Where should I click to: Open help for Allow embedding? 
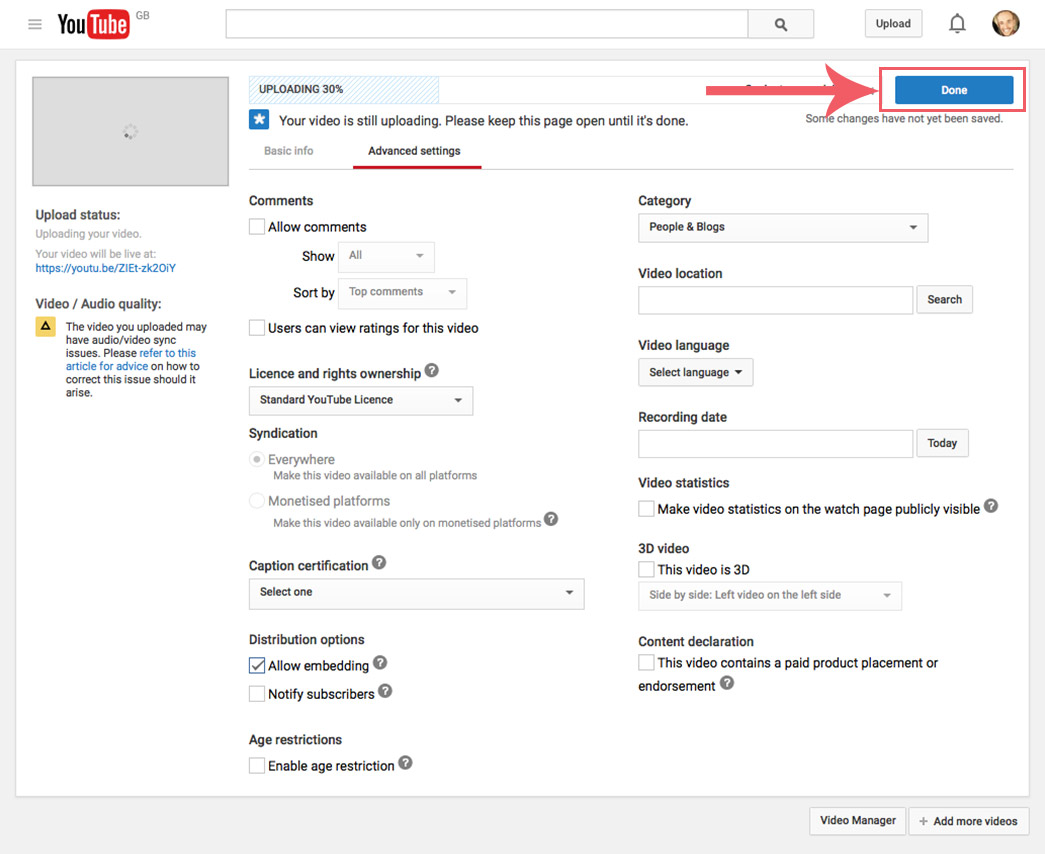coord(380,662)
